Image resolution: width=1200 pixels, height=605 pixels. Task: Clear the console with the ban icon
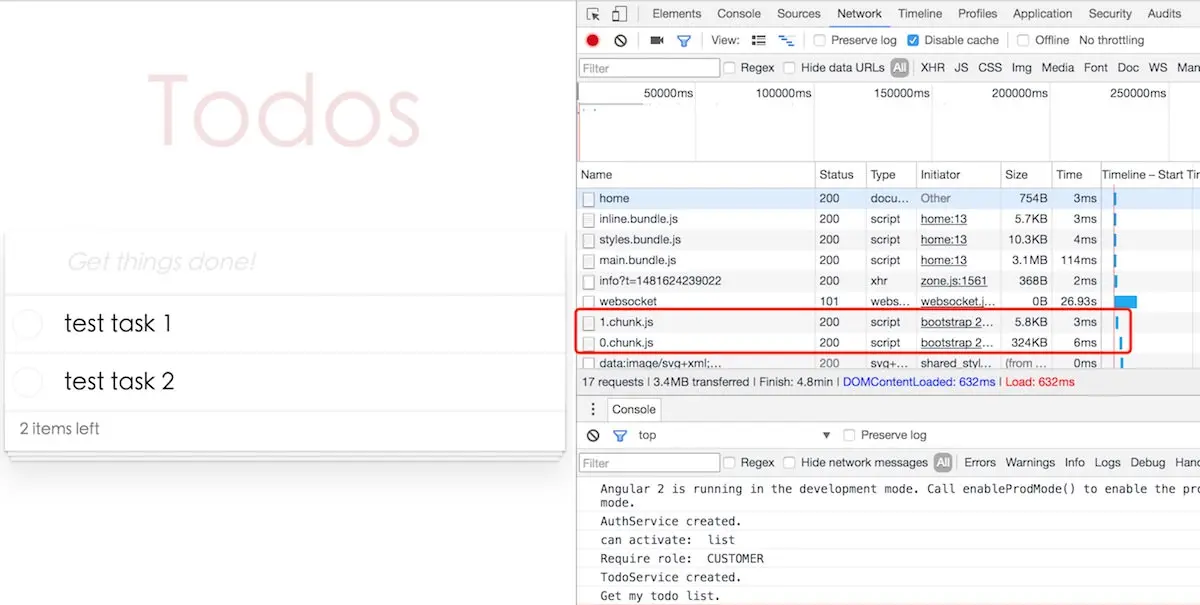click(x=593, y=435)
